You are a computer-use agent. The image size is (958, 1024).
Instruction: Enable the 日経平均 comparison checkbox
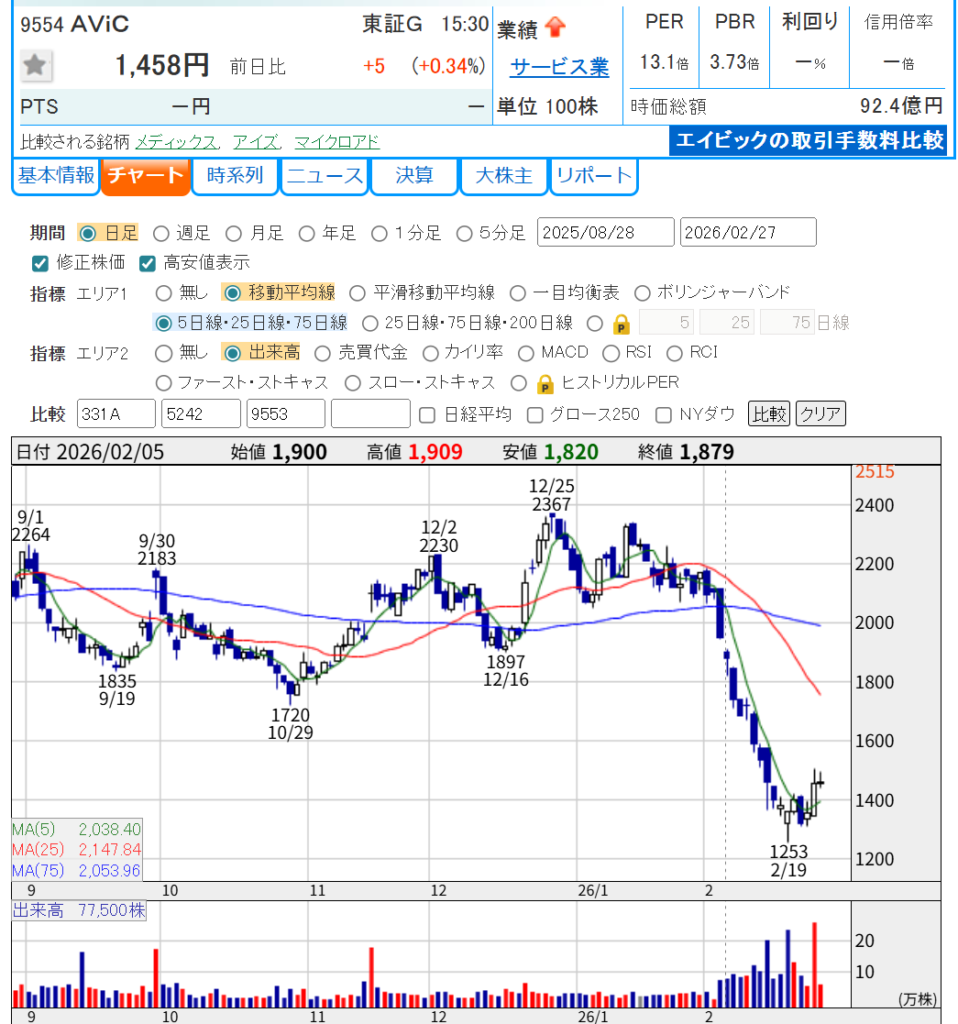[427, 414]
